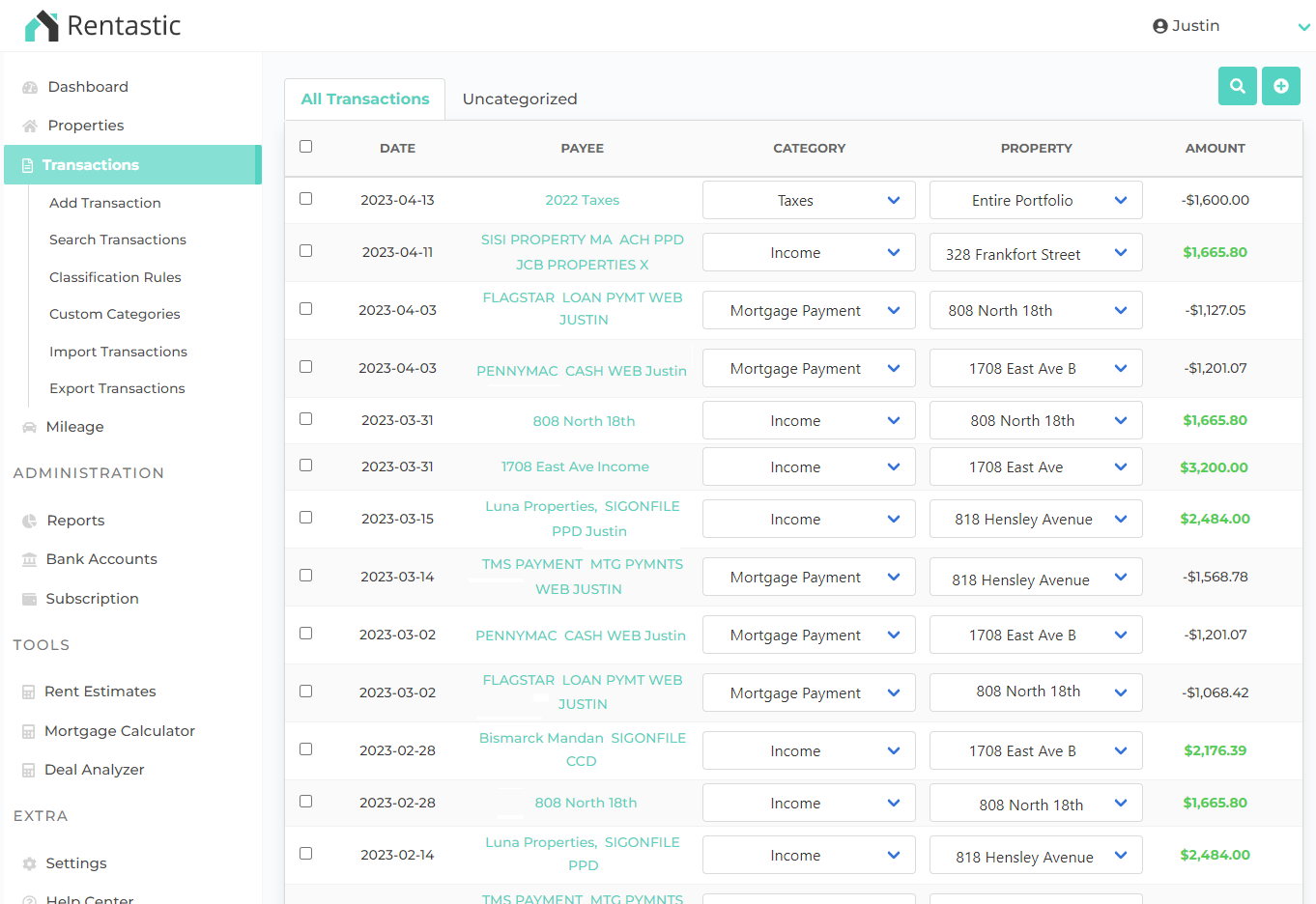The image size is (1316, 904).
Task: Expand the Justin account dropdown chevron
Action: point(1303,27)
